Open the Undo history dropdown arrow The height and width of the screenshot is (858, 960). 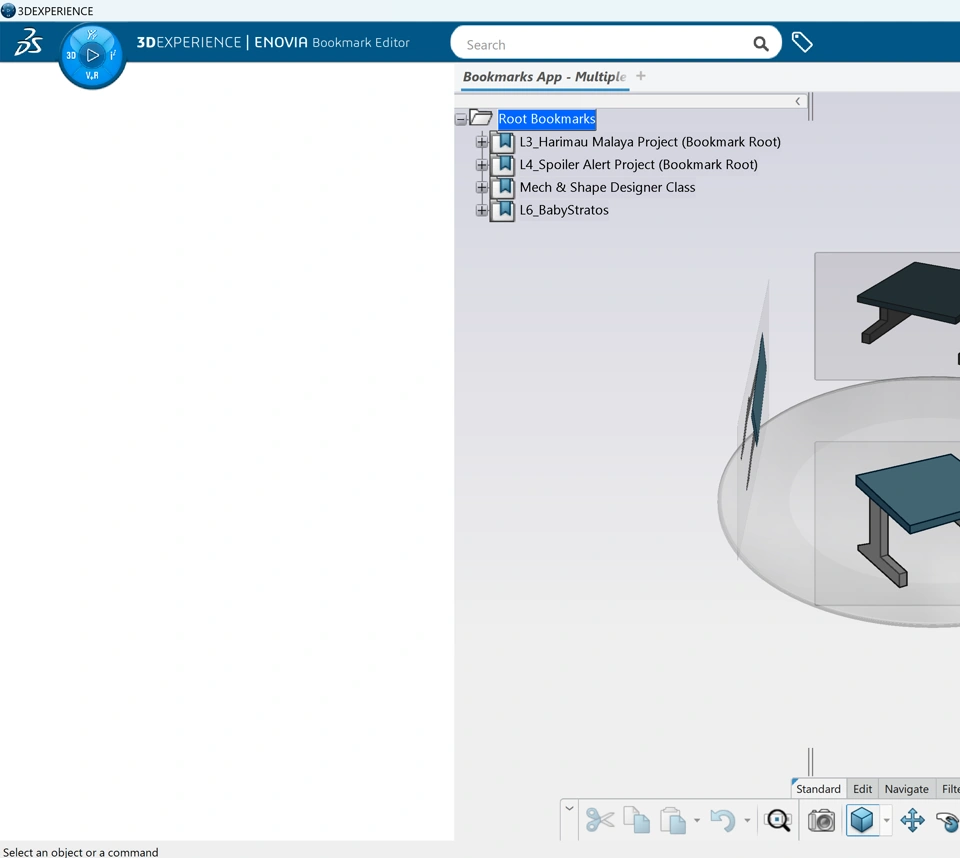[747, 820]
